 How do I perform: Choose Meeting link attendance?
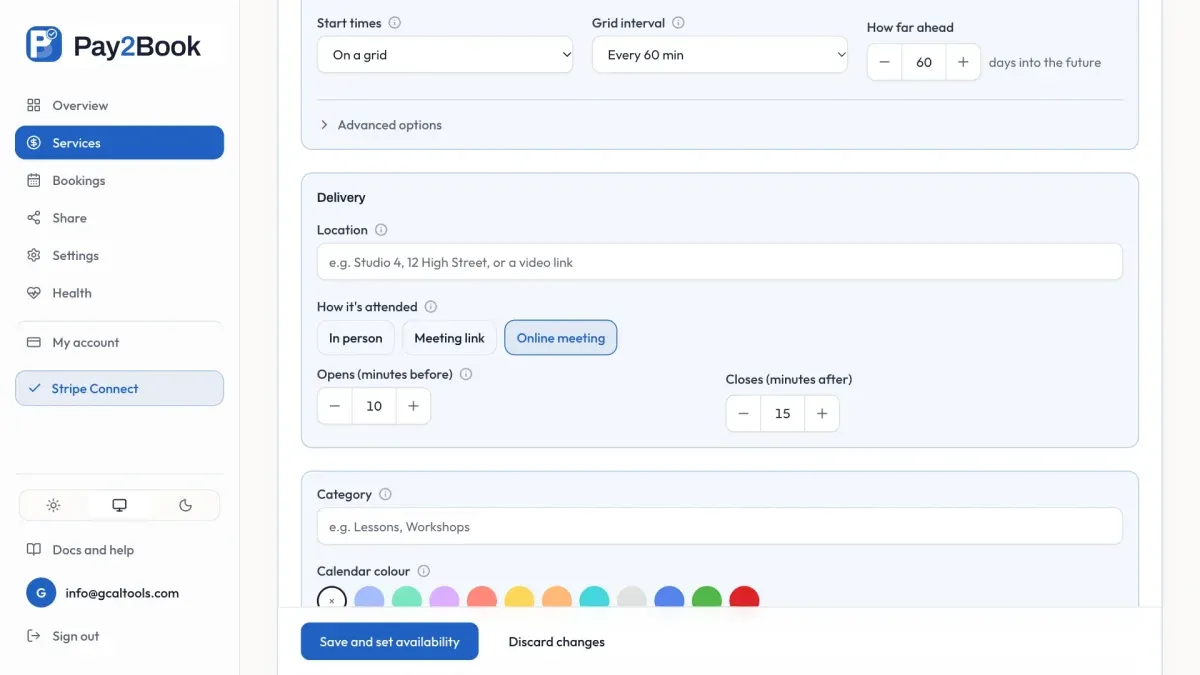click(x=450, y=338)
